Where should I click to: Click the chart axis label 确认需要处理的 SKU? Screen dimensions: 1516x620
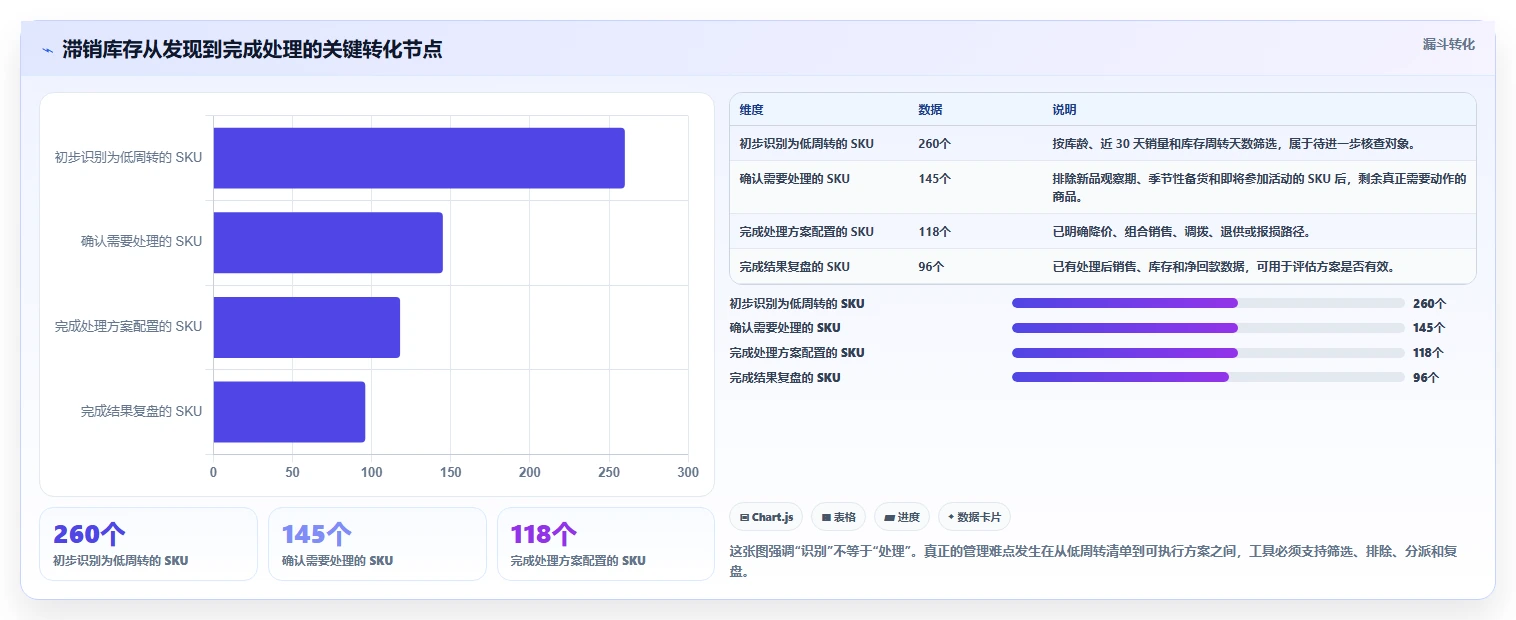[x=141, y=241]
